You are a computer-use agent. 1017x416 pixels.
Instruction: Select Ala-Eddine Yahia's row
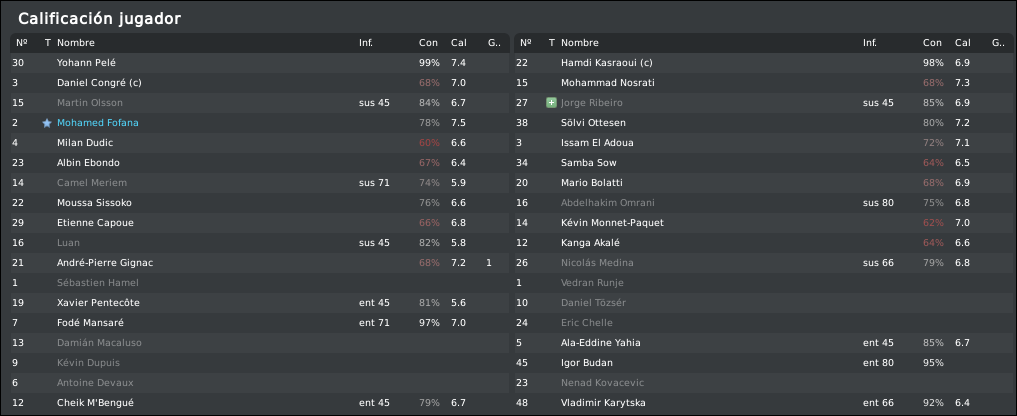[600, 343]
